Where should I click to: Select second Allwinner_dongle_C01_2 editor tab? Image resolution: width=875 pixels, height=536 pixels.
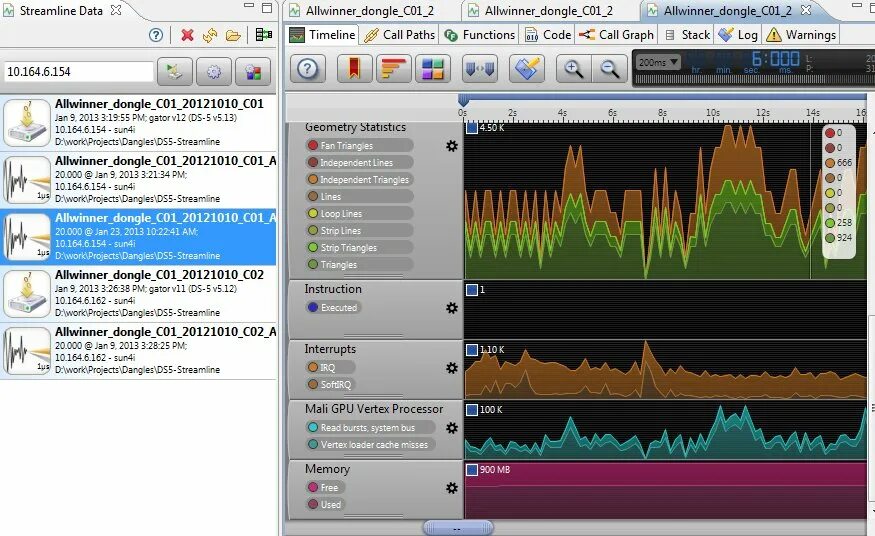[549, 11]
